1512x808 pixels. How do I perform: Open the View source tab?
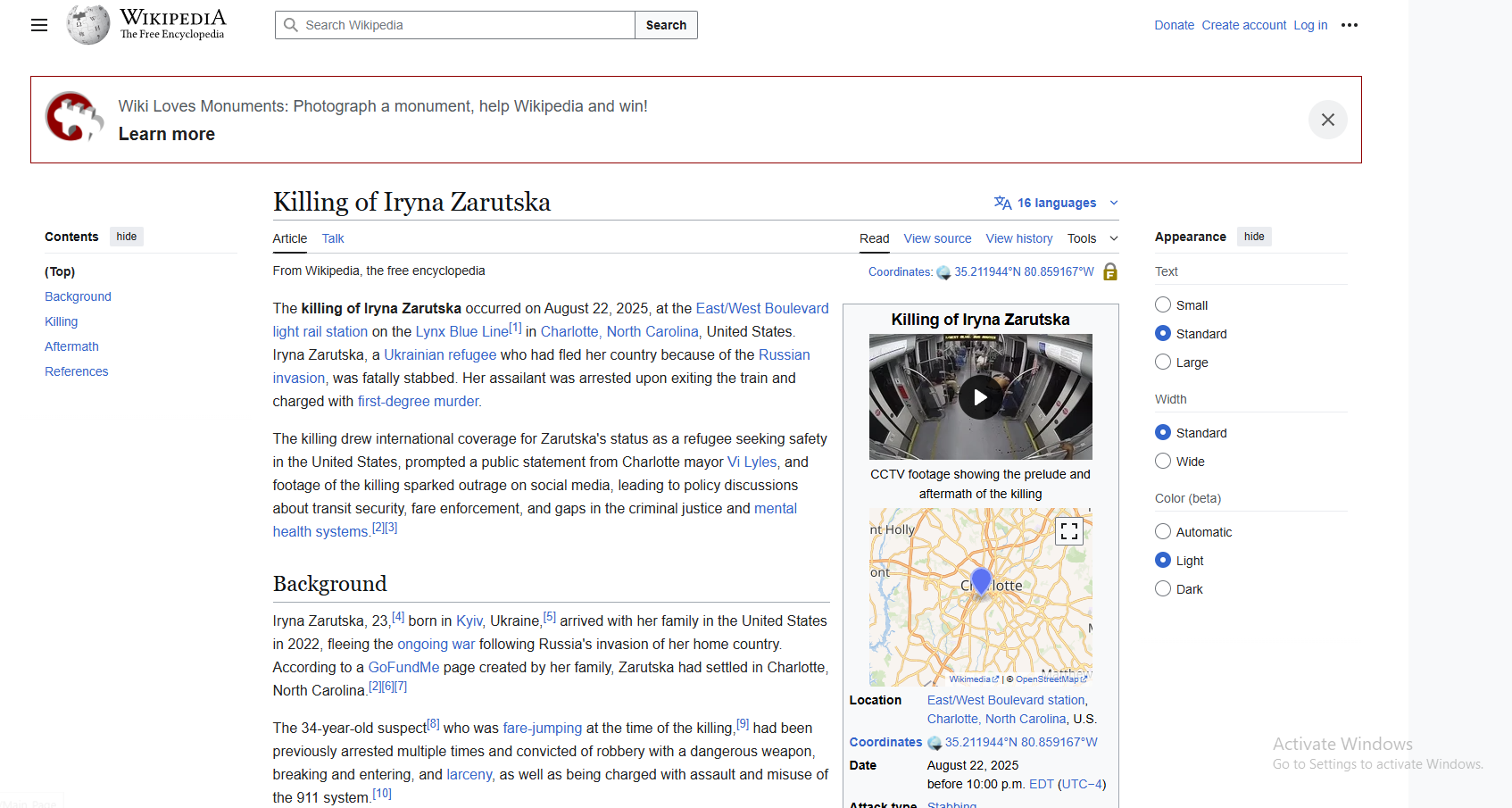[937, 238]
